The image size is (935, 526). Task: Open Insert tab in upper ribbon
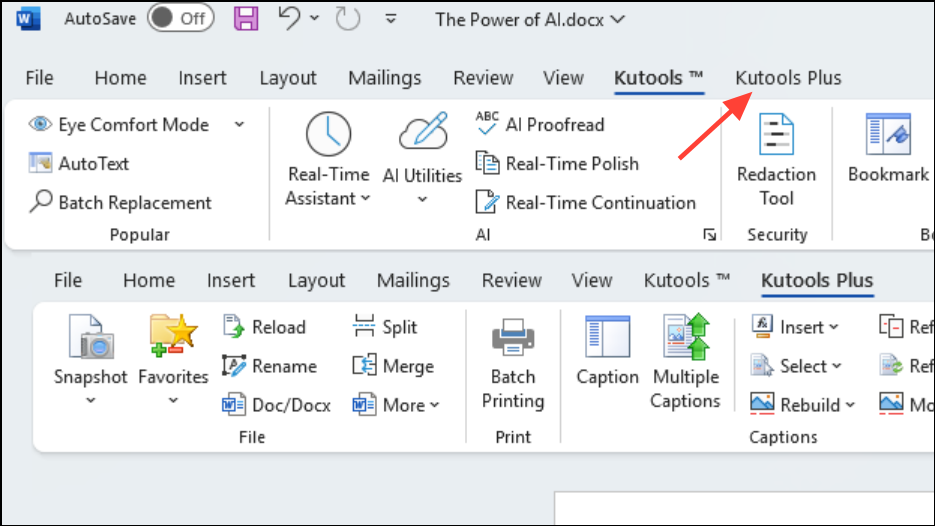click(x=202, y=78)
